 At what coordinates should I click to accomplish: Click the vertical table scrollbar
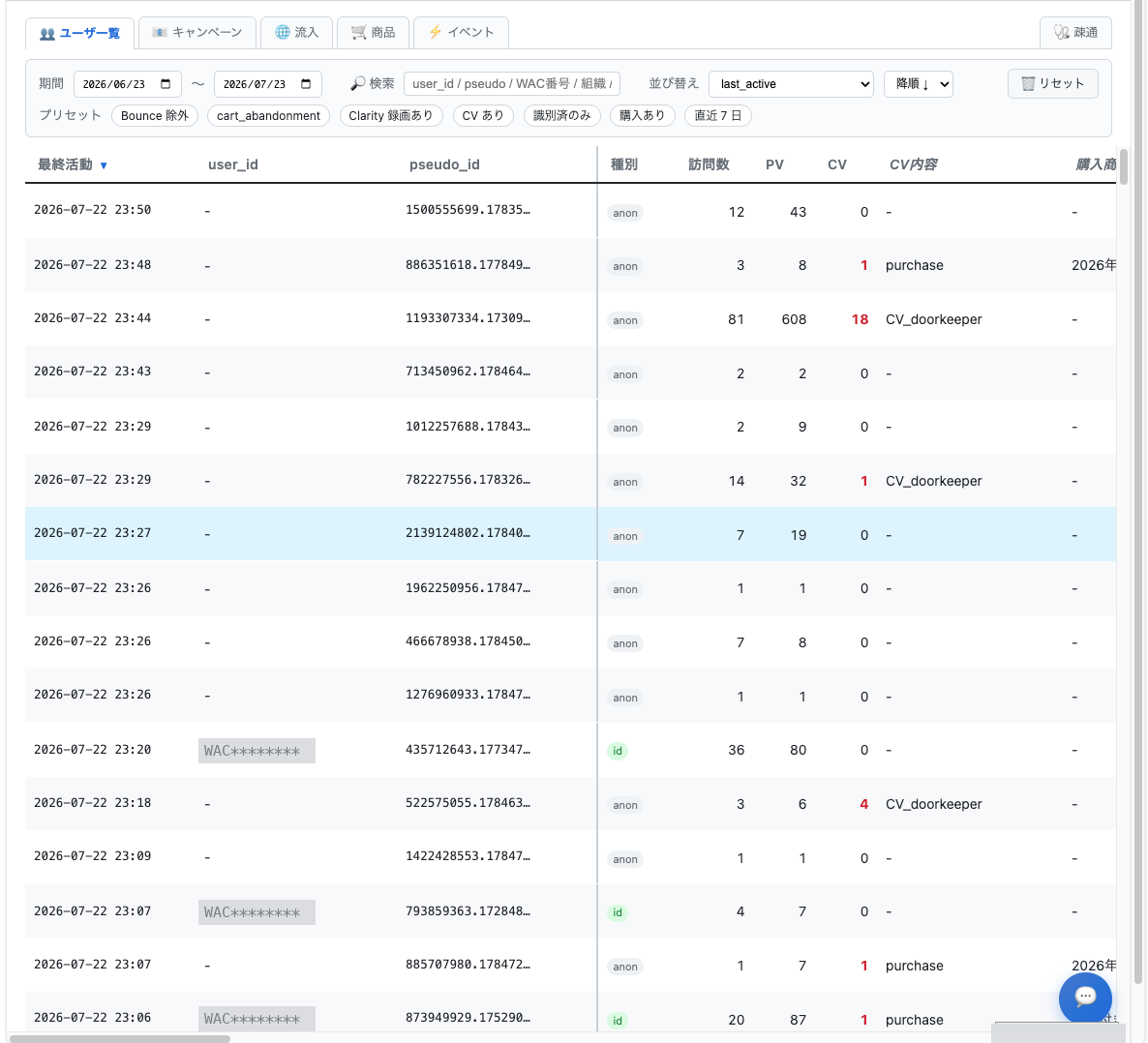point(1123,166)
